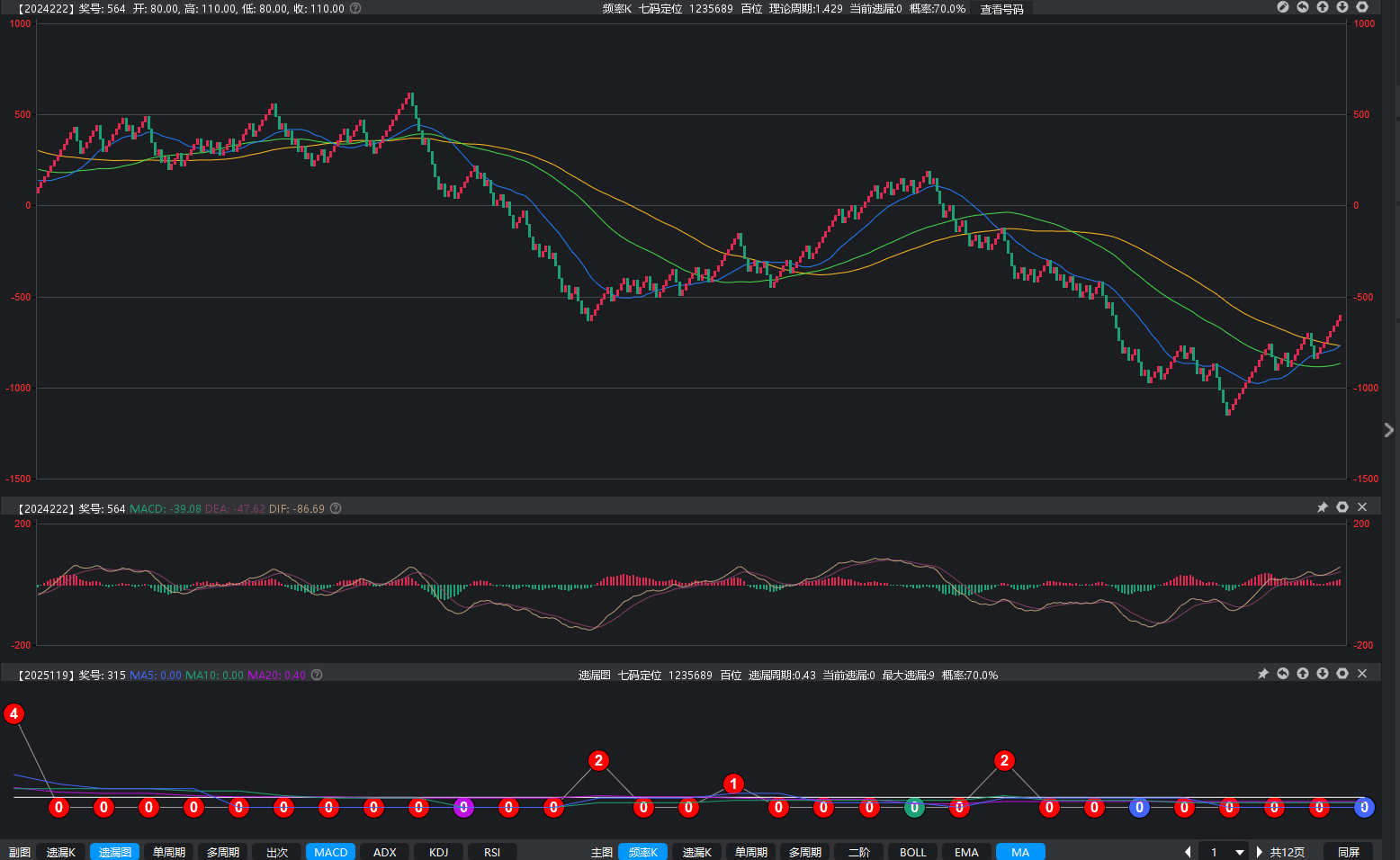
Task: Select main chart 单周期 tab
Action: tap(751, 852)
